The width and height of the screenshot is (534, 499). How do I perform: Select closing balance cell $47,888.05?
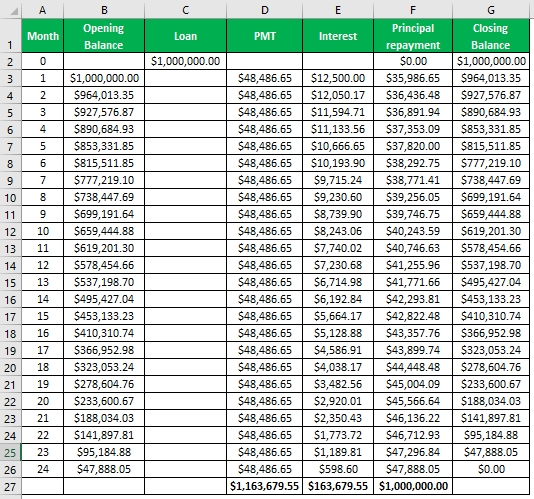coord(491,452)
